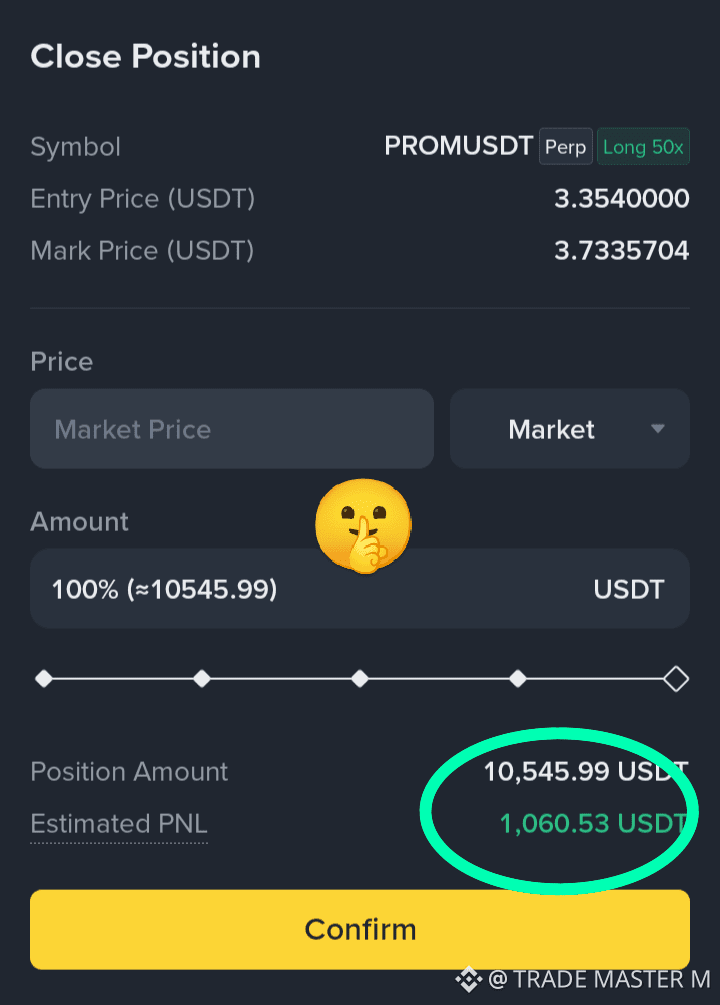Click the dropdown arrow beside Market
Viewport: 720px width, 1005px height.
pos(657,429)
